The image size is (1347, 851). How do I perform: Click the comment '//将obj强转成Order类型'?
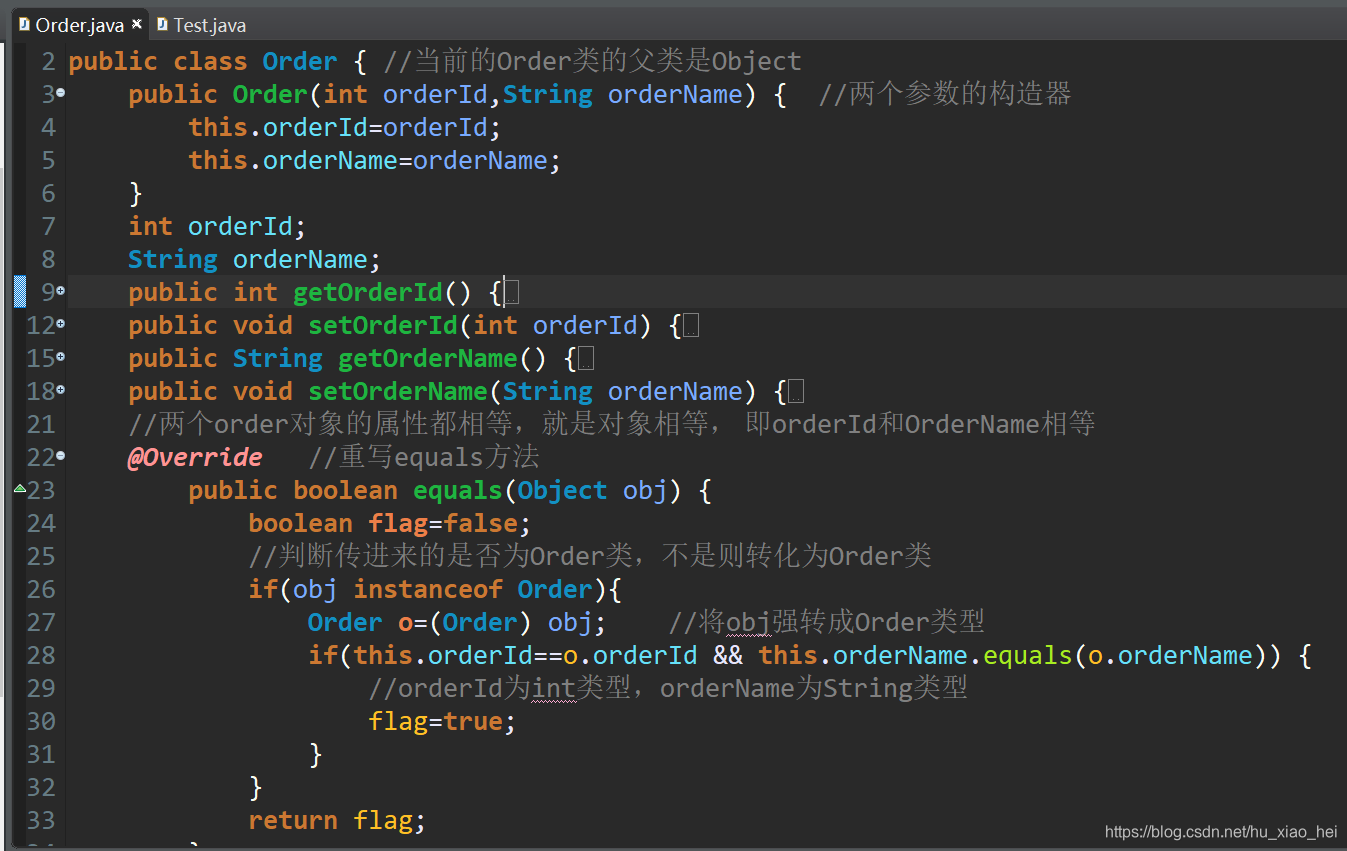(826, 622)
